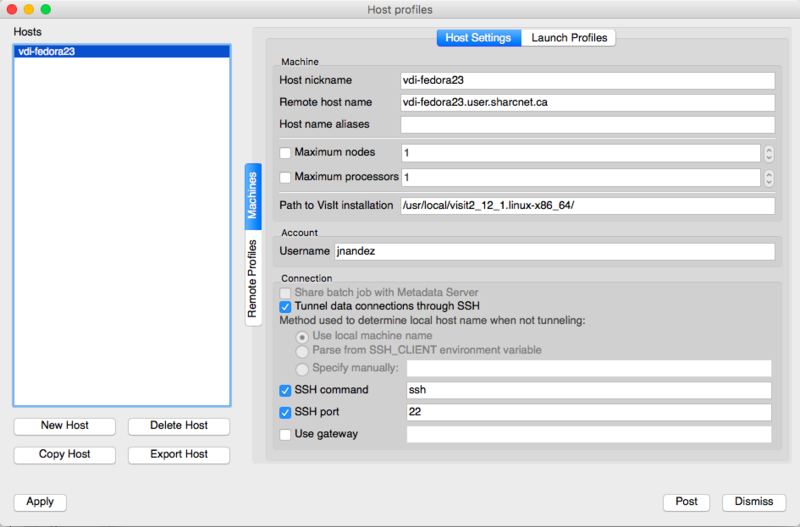Click the Export Host button
Viewport: 800px width, 527px height.
(x=179, y=455)
